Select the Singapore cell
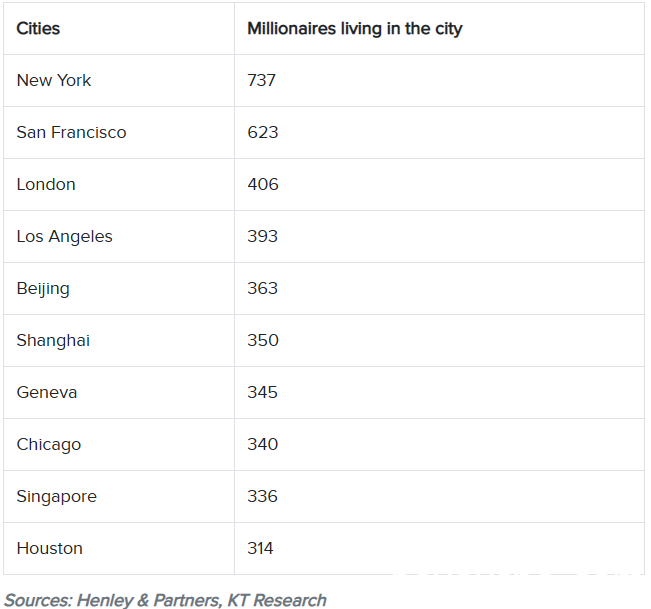This screenshot has width=651, height=609. click(x=119, y=496)
